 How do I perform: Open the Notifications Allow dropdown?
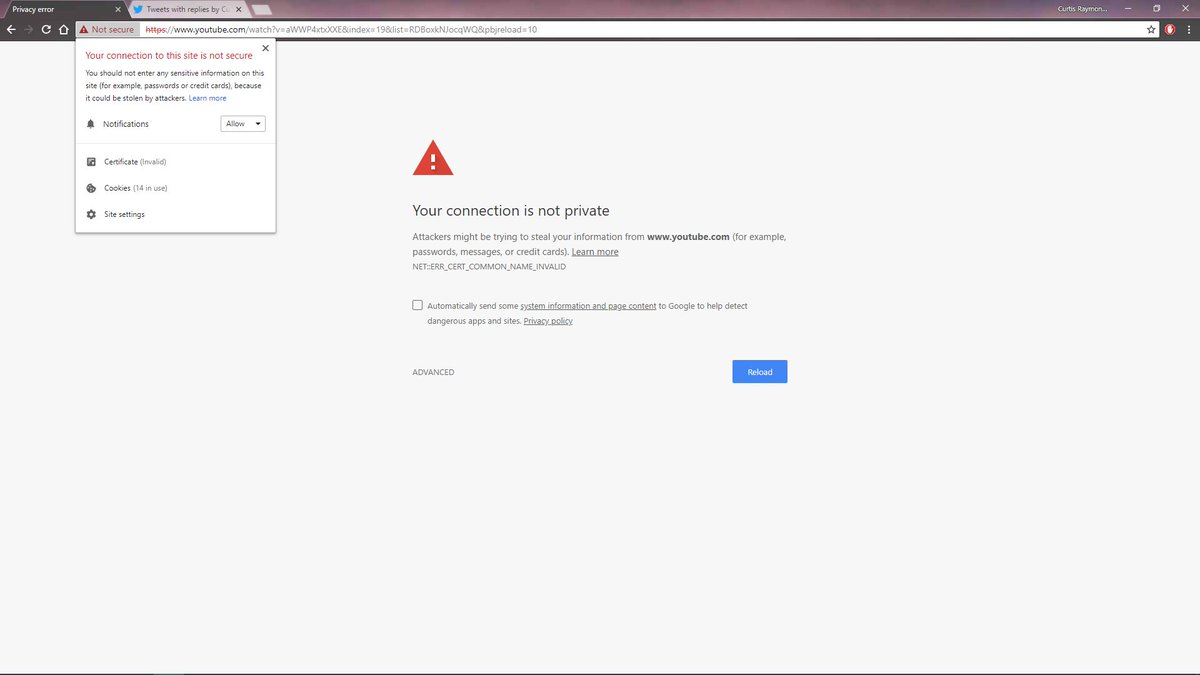243,124
